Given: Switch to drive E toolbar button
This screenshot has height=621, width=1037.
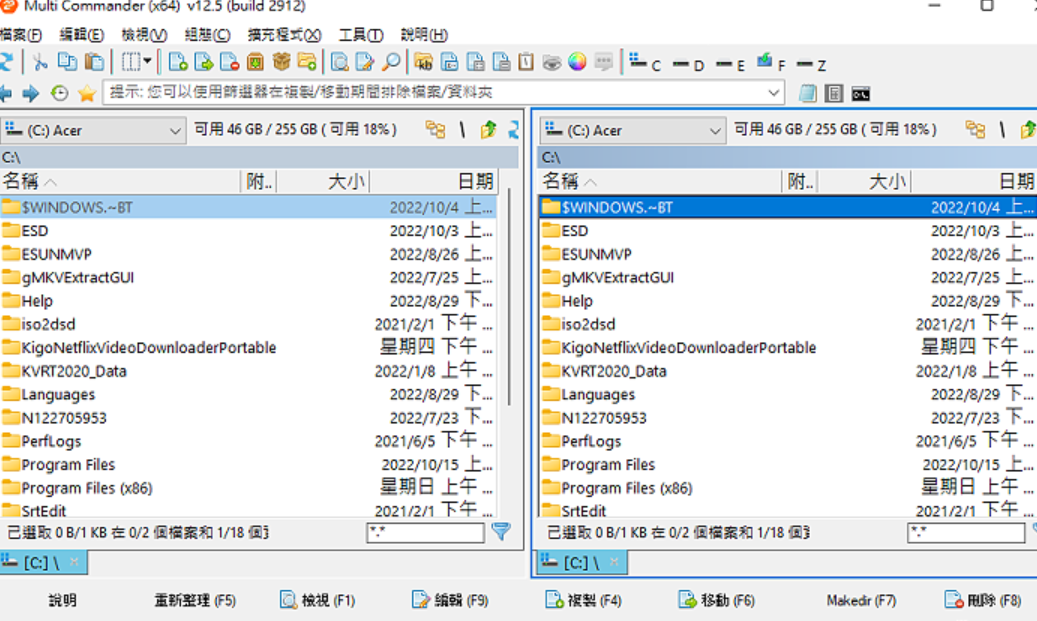Looking at the screenshot, I should tap(730, 64).
